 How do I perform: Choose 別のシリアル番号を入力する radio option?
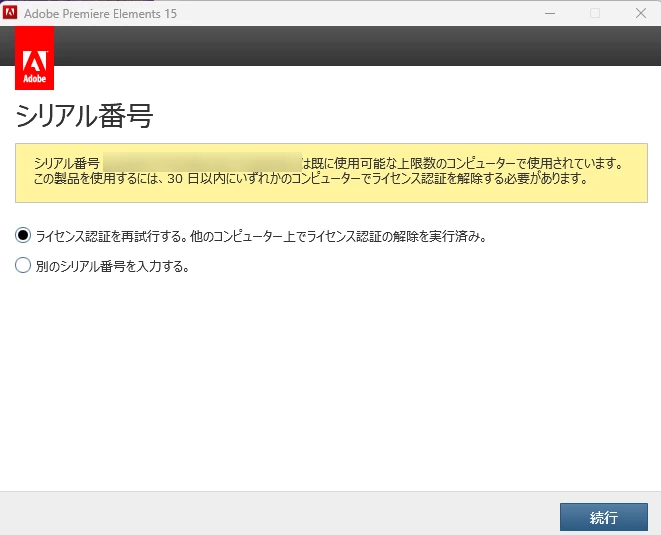(x=23, y=266)
